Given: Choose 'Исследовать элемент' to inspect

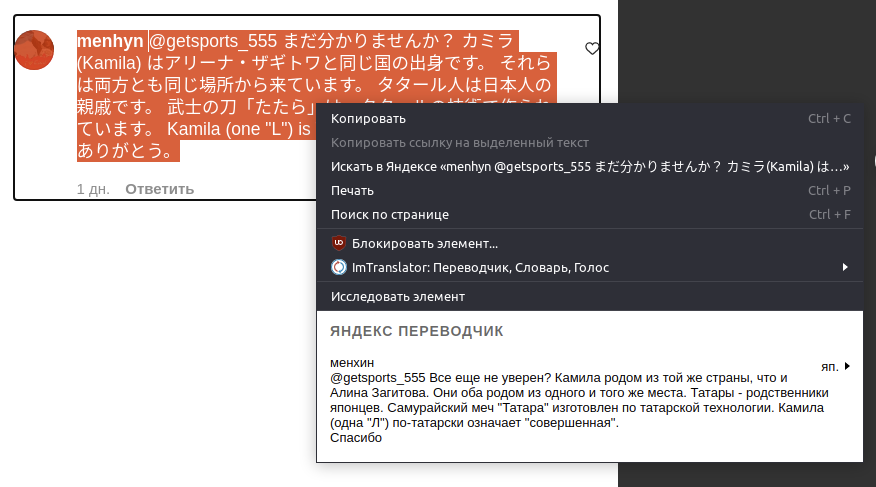Looking at the screenshot, I should click(x=397, y=296).
